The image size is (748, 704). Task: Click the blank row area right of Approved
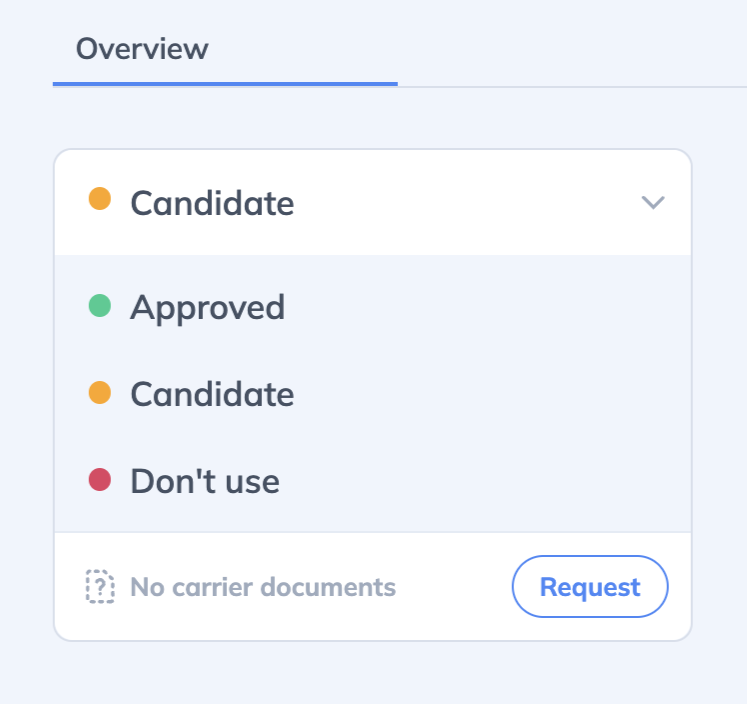(x=487, y=307)
